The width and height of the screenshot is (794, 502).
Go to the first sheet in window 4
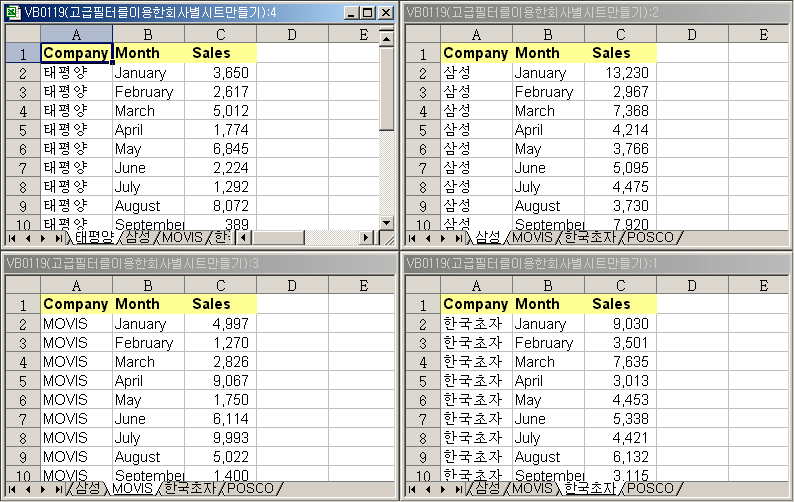[12, 238]
